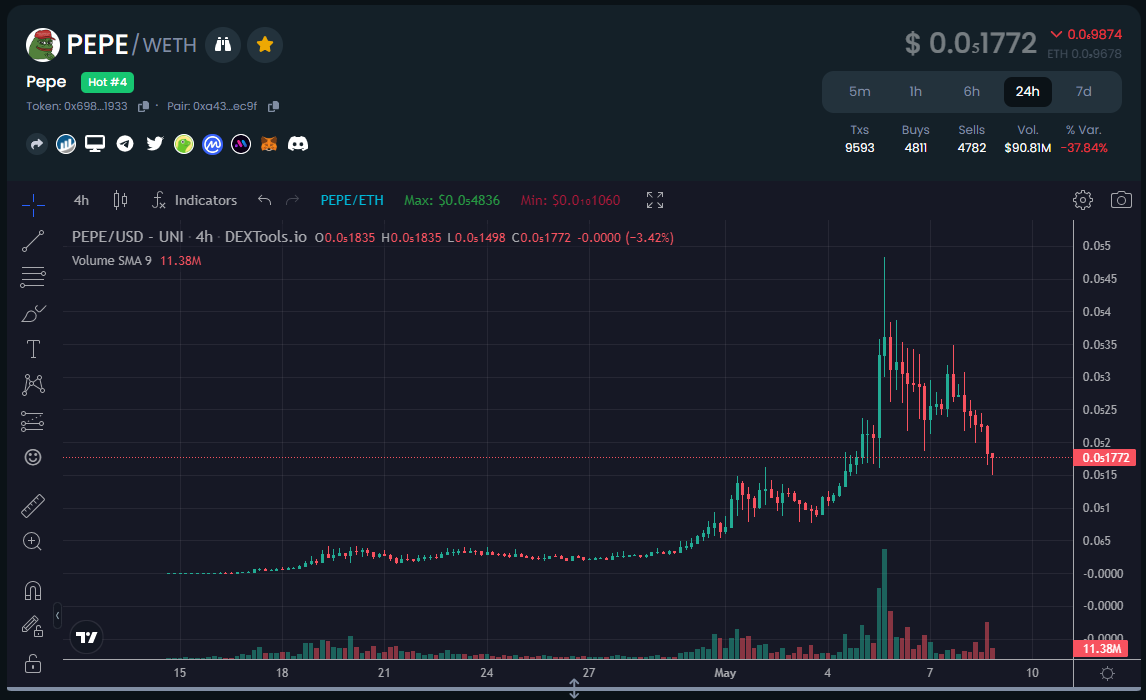1146x700 pixels.
Task: Select the zoom in magnifier tool
Action: (33, 541)
